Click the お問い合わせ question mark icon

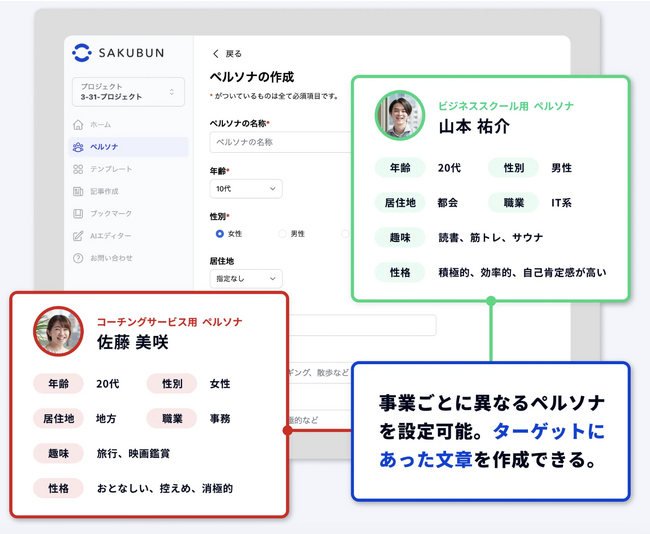click(x=78, y=258)
